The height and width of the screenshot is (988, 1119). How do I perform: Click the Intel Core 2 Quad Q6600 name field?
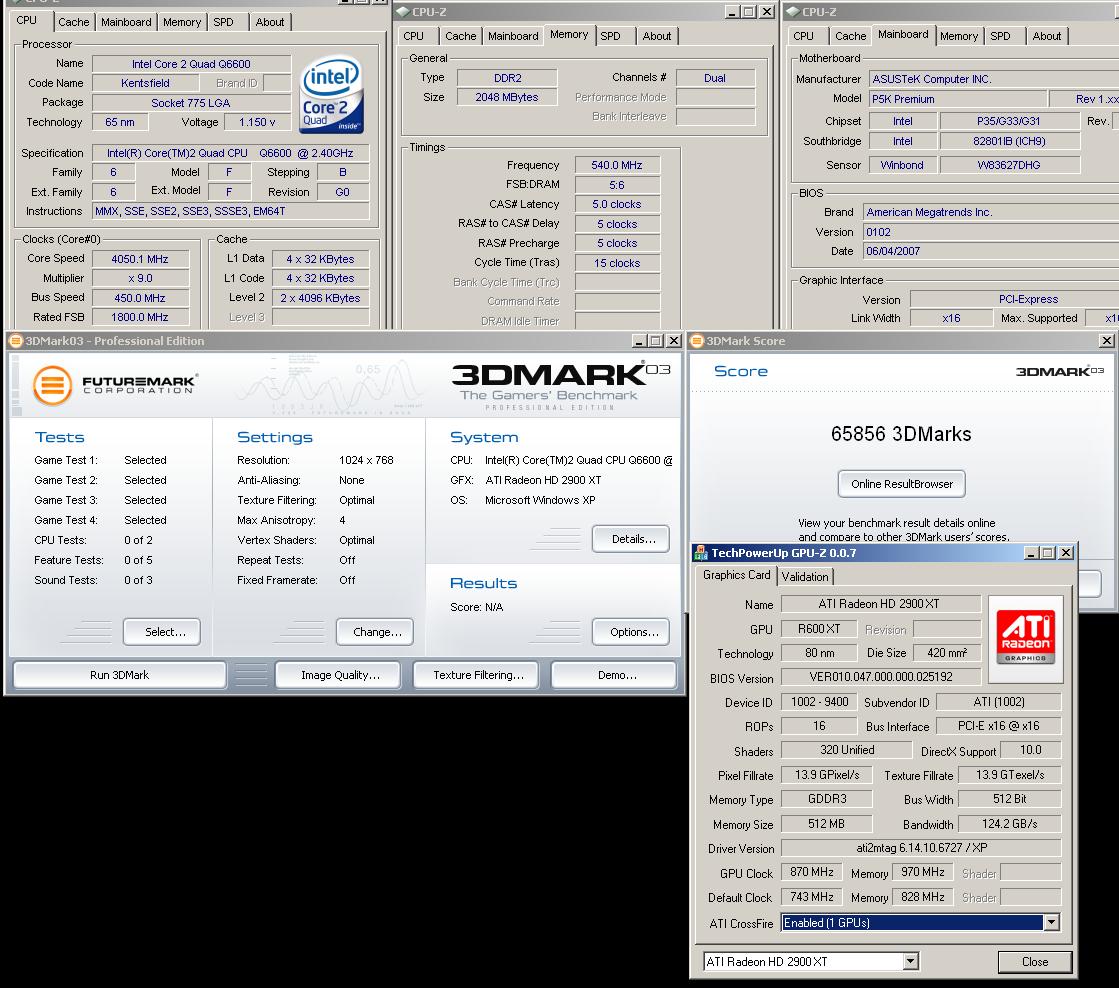click(x=191, y=64)
